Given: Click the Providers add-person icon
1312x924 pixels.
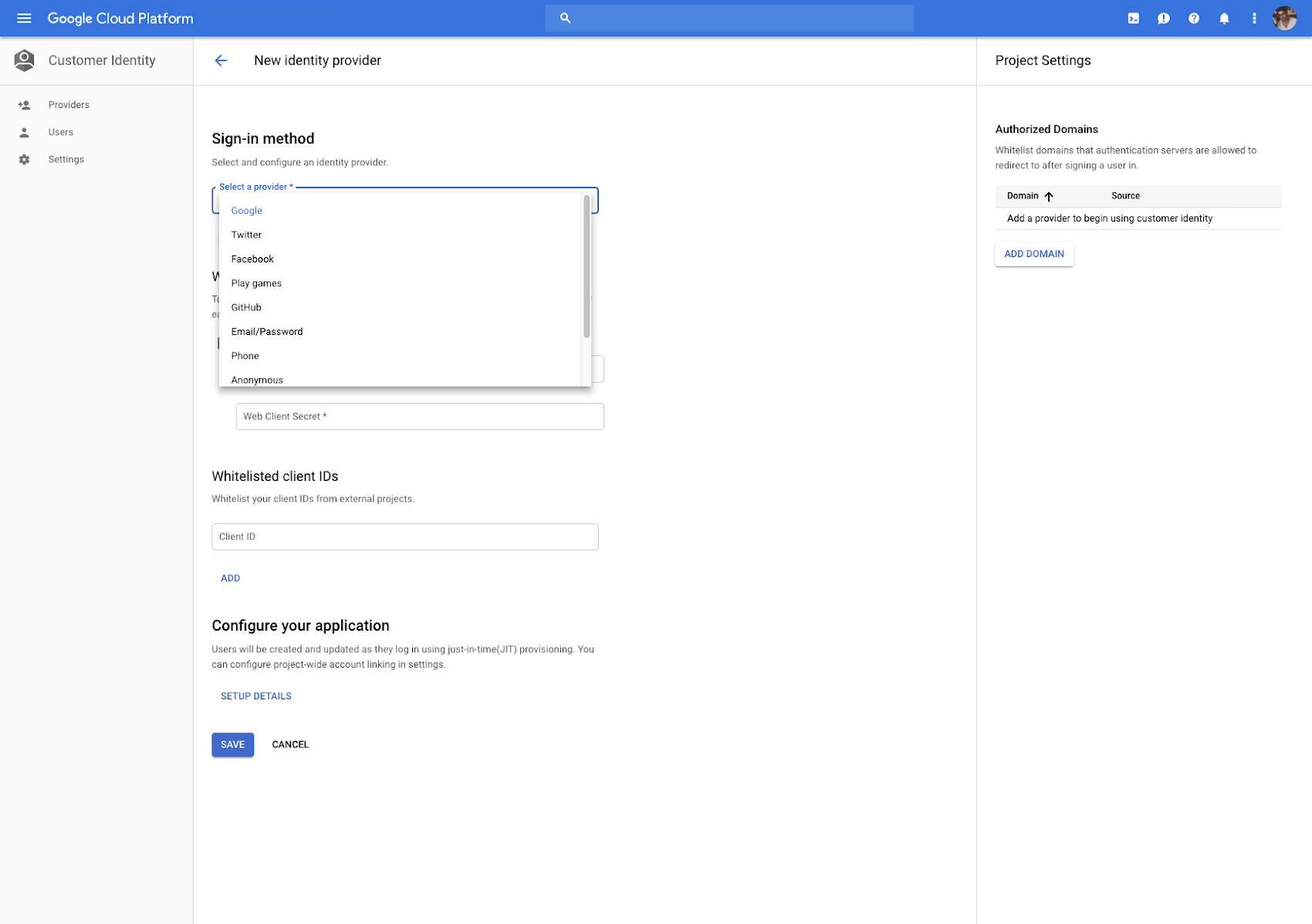Looking at the screenshot, I should (x=24, y=105).
